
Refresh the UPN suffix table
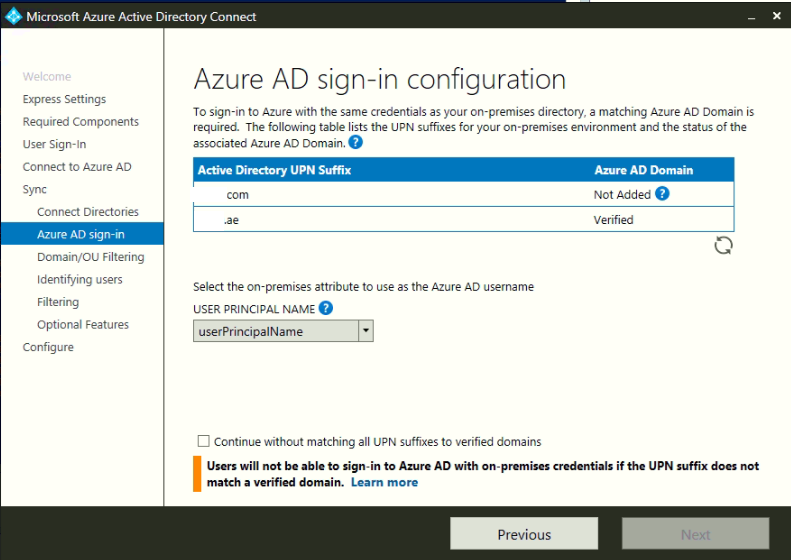tap(723, 246)
